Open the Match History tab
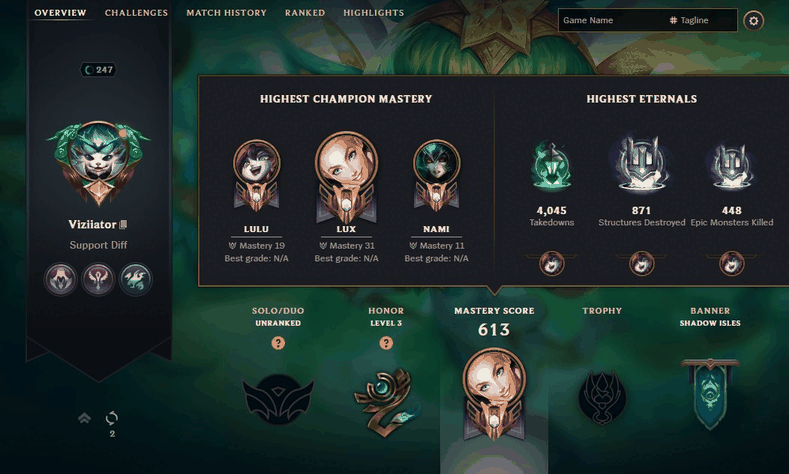 pos(226,13)
